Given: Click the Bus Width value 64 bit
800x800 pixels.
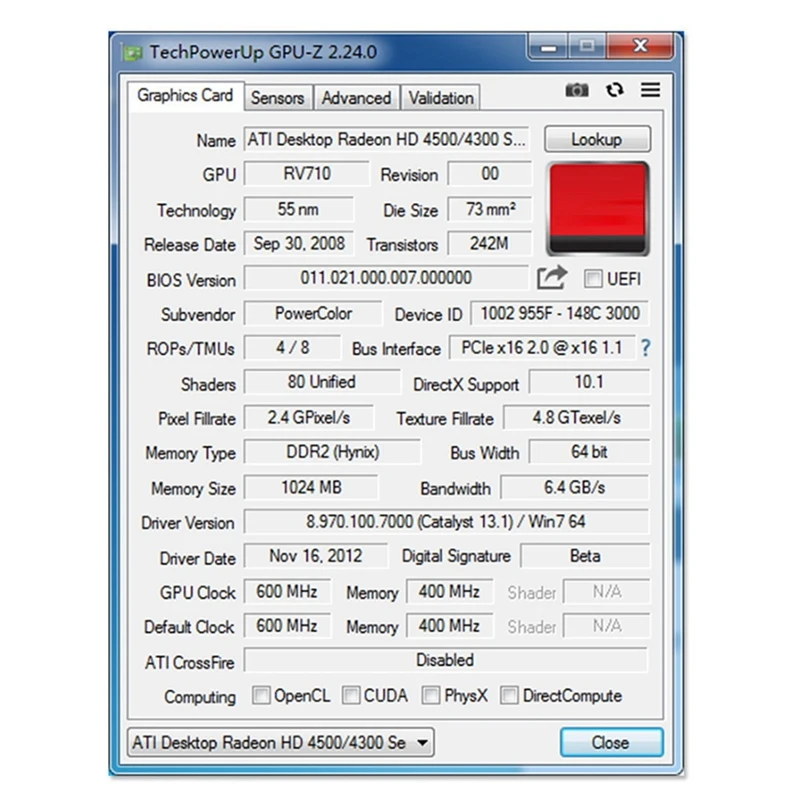Looking at the screenshot, I should 589,453.
